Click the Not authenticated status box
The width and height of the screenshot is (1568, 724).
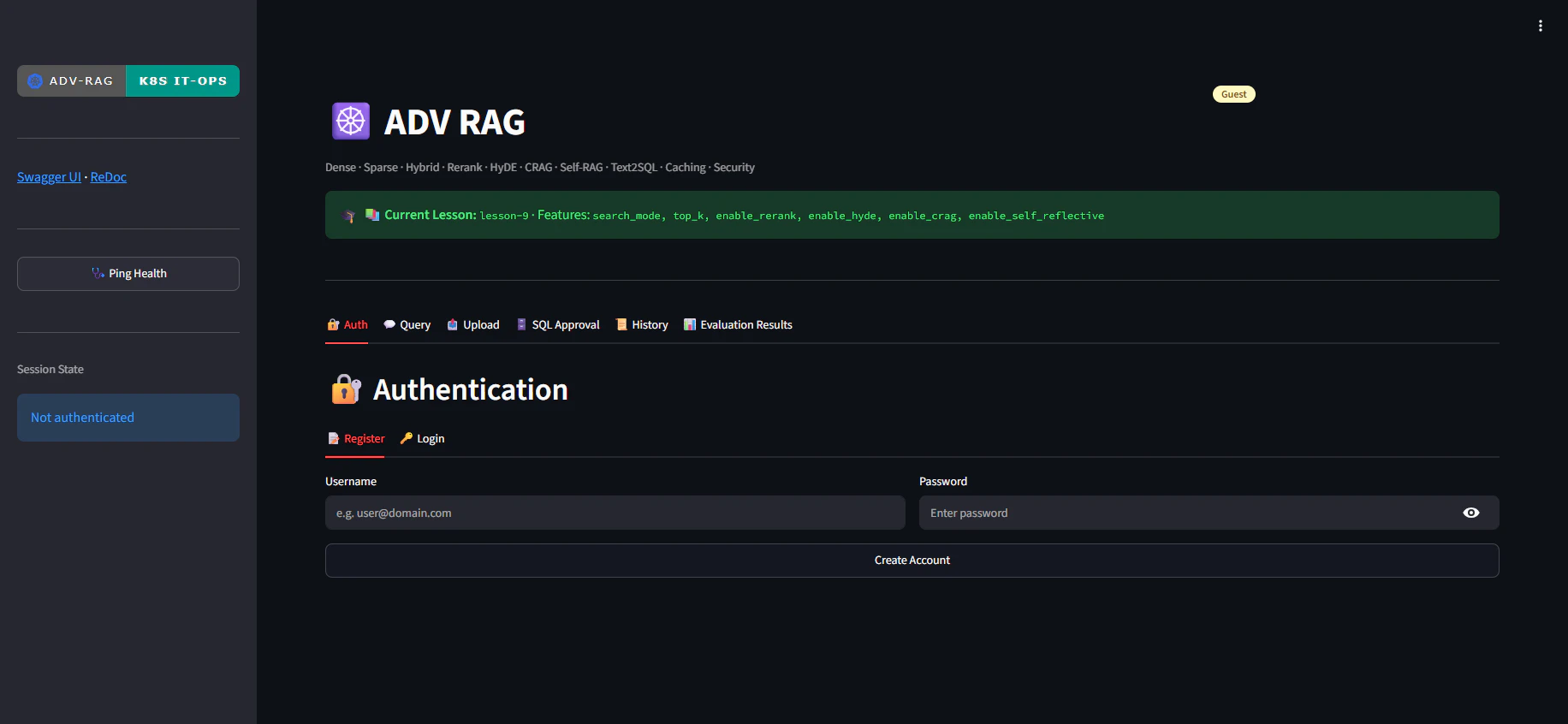(x=128, y=418)
